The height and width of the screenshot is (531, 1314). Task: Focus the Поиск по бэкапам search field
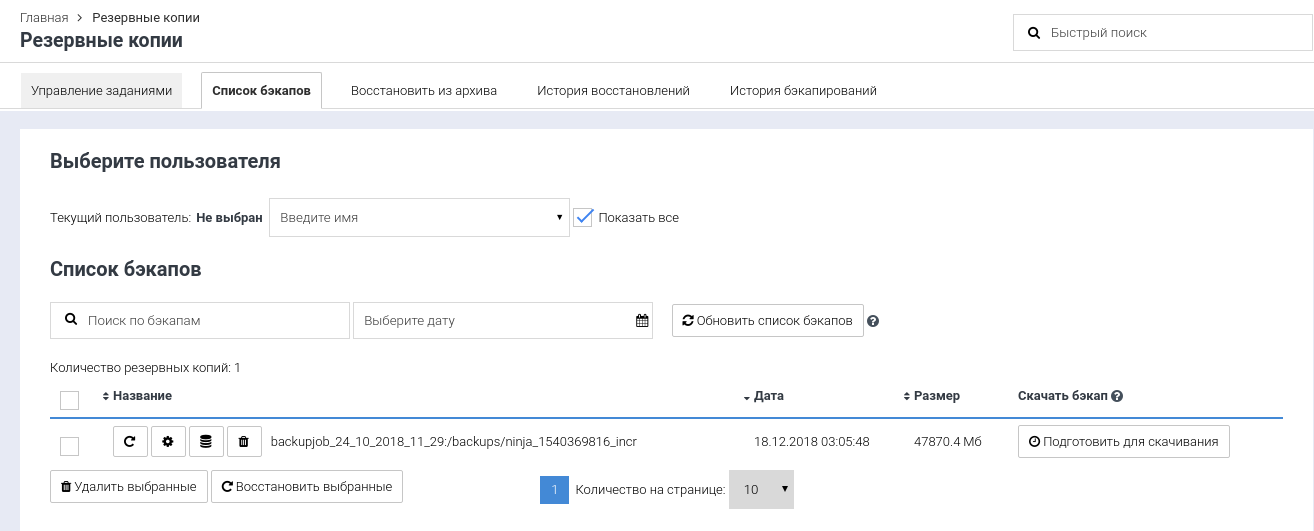tap(210, 321)
